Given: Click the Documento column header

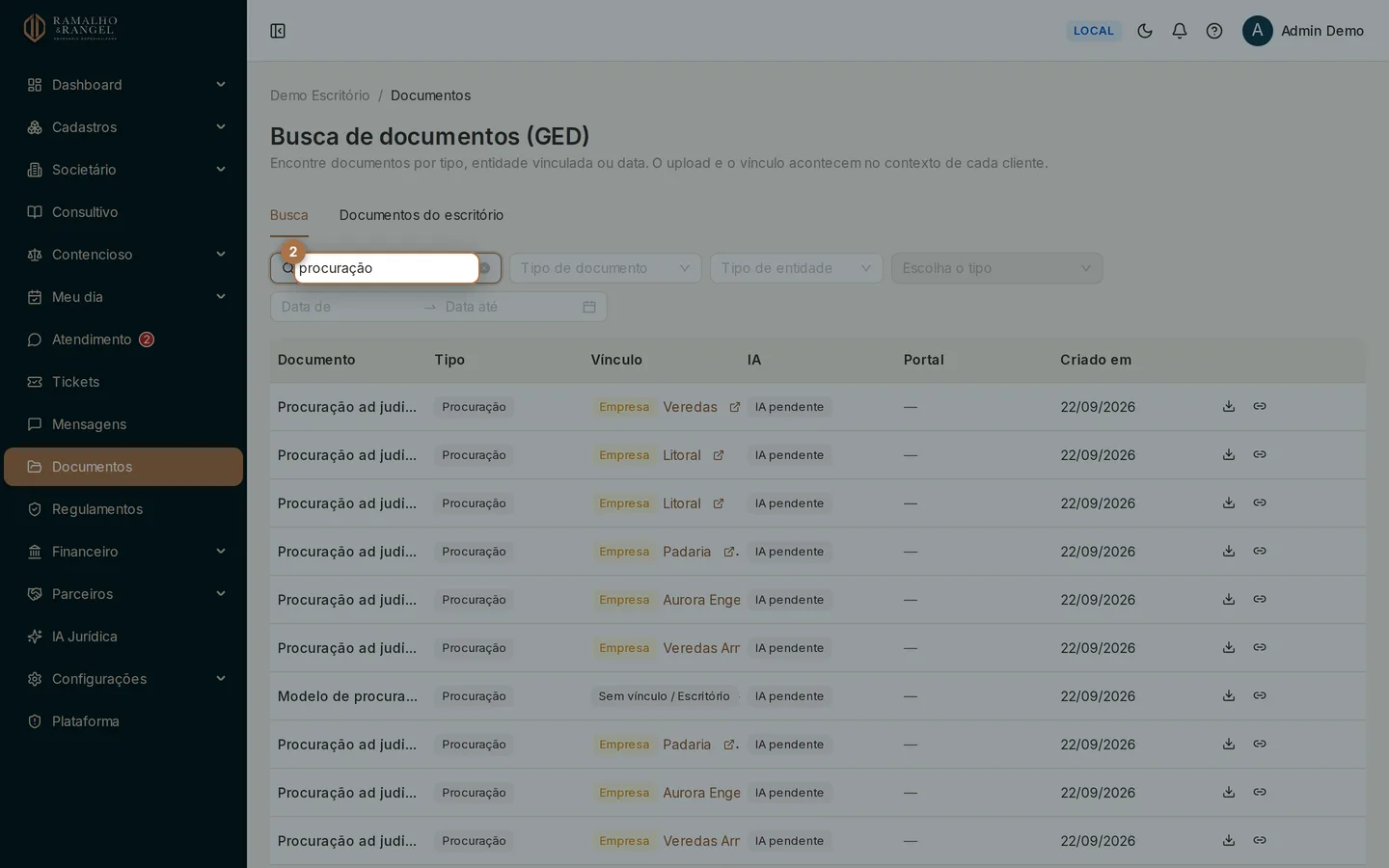Looking at the screenshot, I should (316, 360).
